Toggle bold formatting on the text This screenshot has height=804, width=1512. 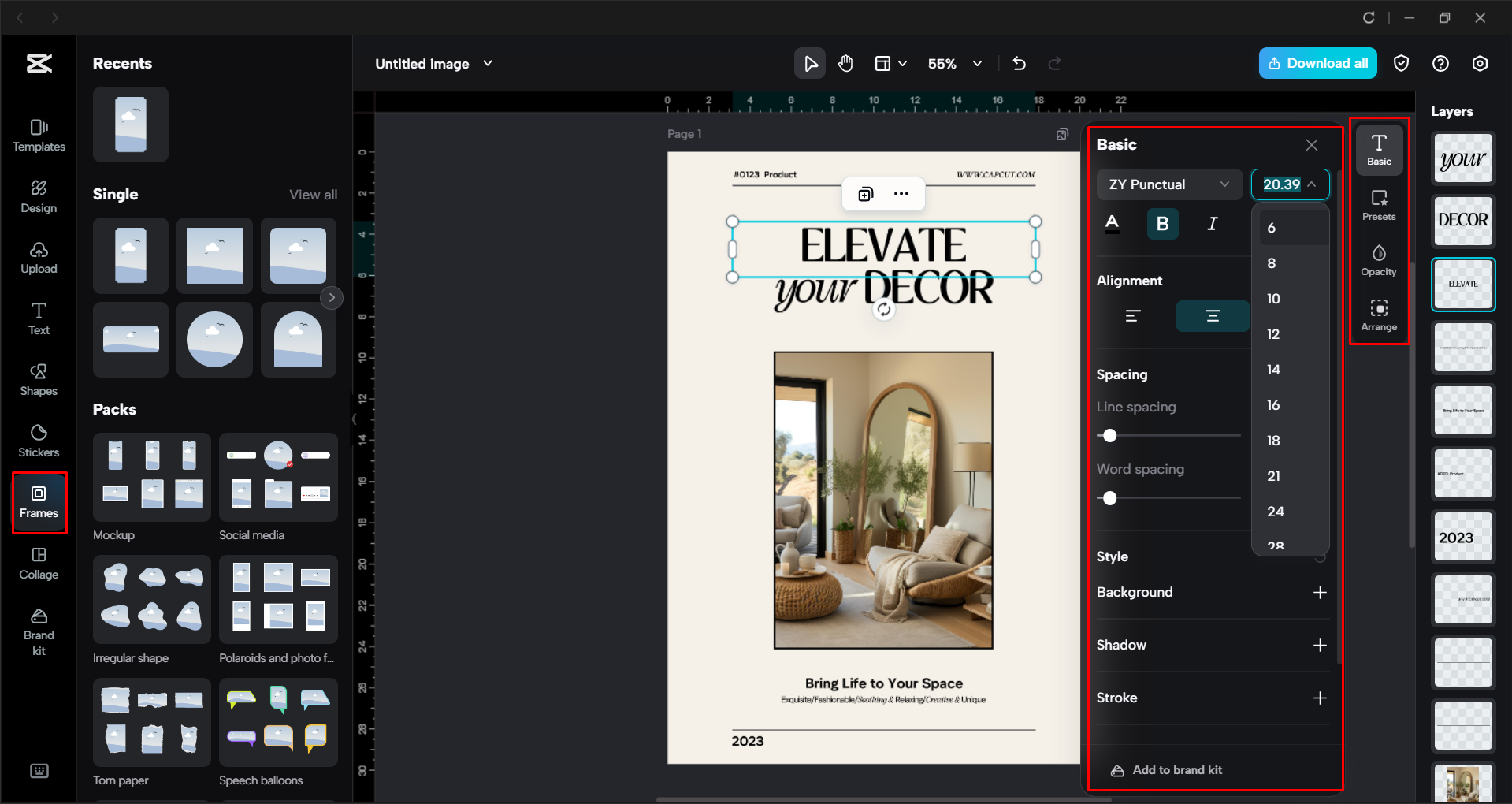(x=1162, y=224)
